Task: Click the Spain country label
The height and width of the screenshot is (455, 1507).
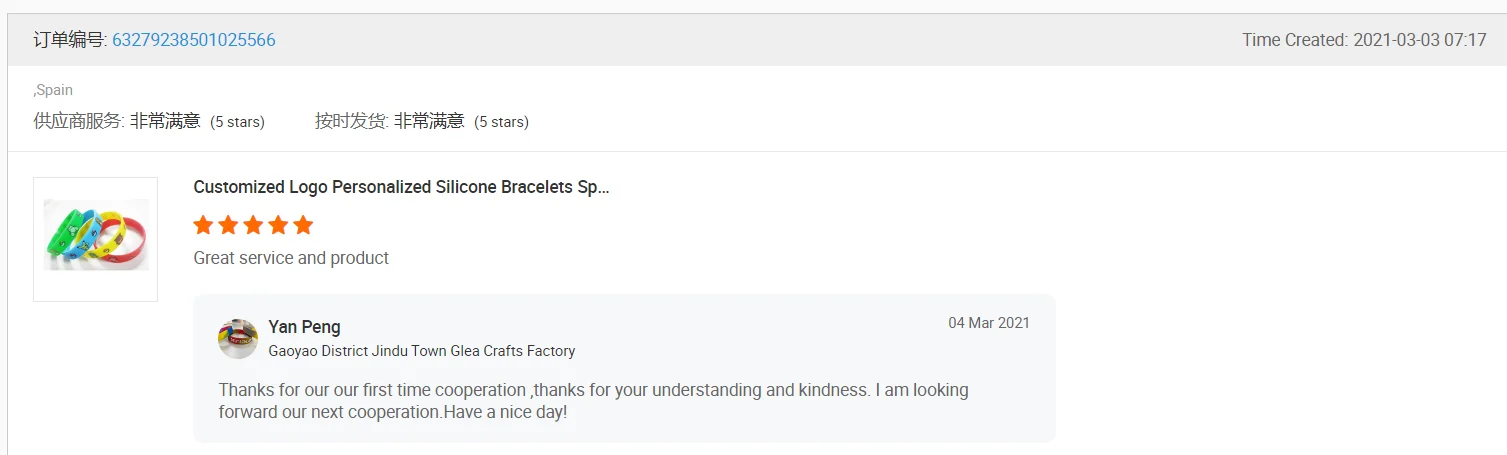Action: [x=54, y=90]
